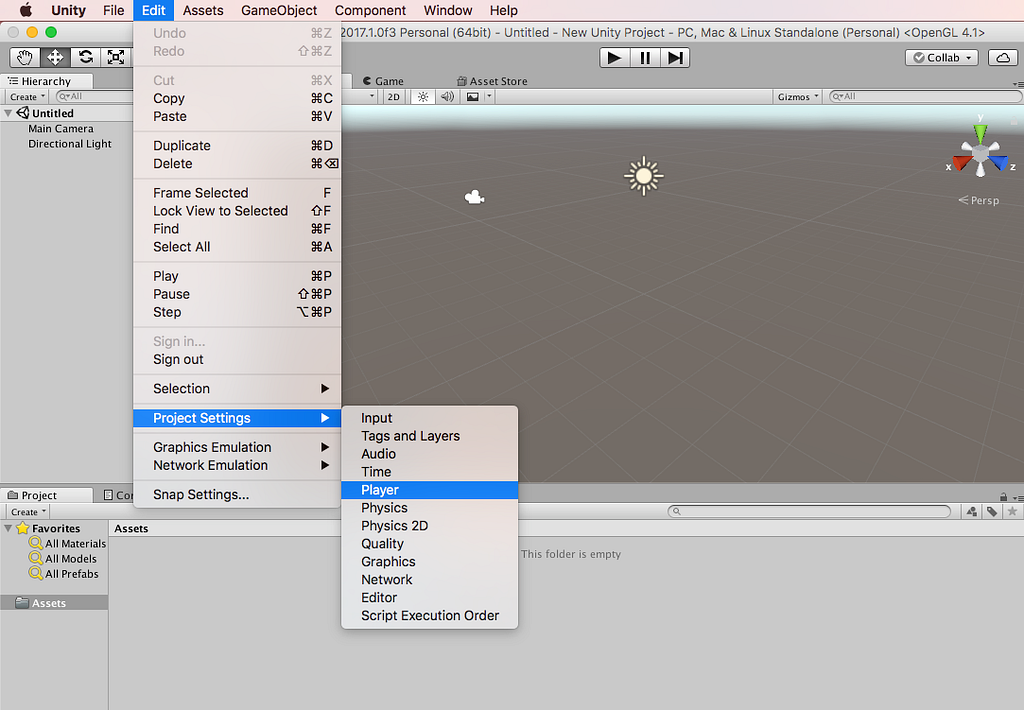Select Main Camera in Hierarchy
1024x710 pixels.
61,129
